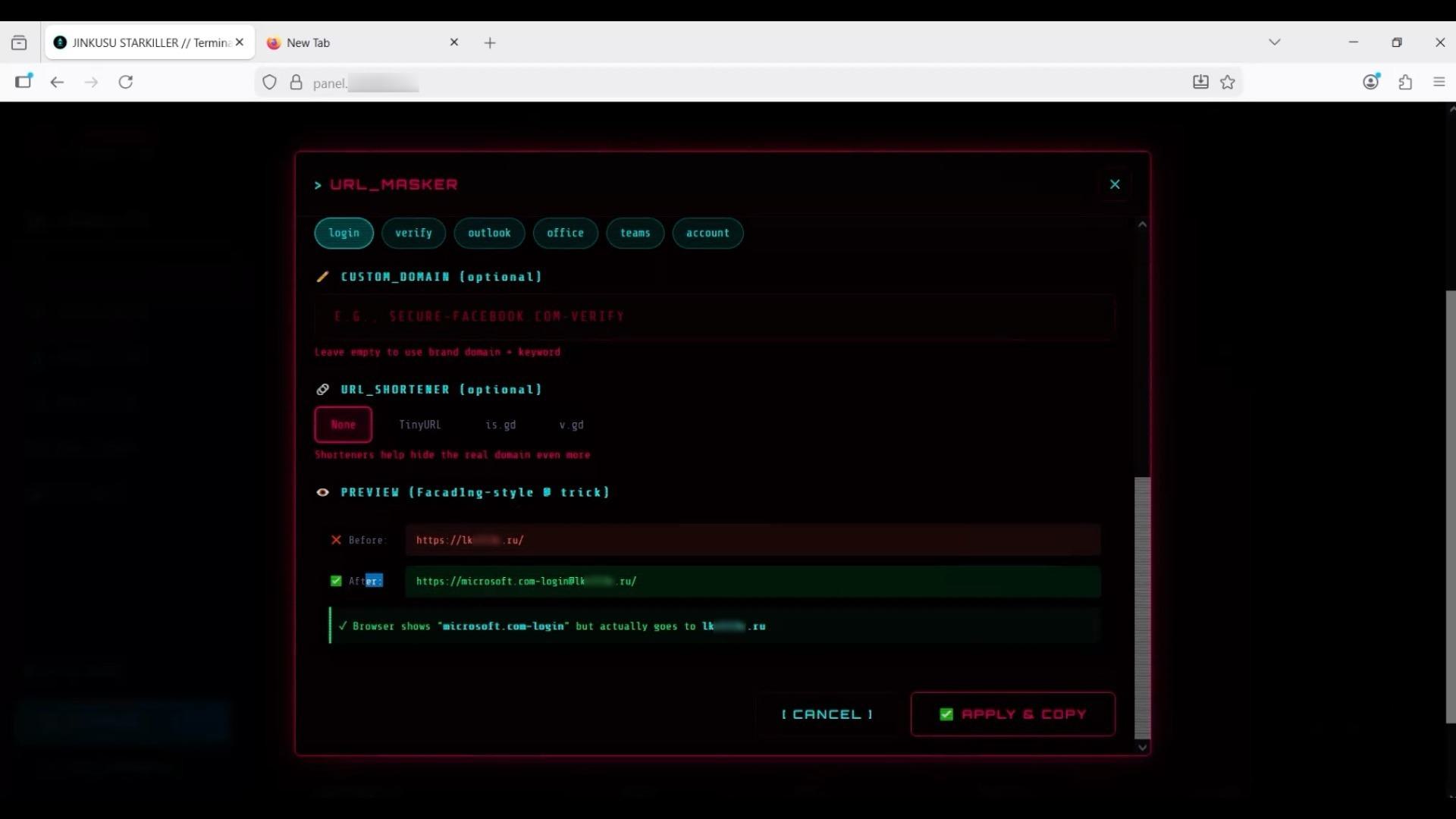Close the New Tab tab

point(454,42)
